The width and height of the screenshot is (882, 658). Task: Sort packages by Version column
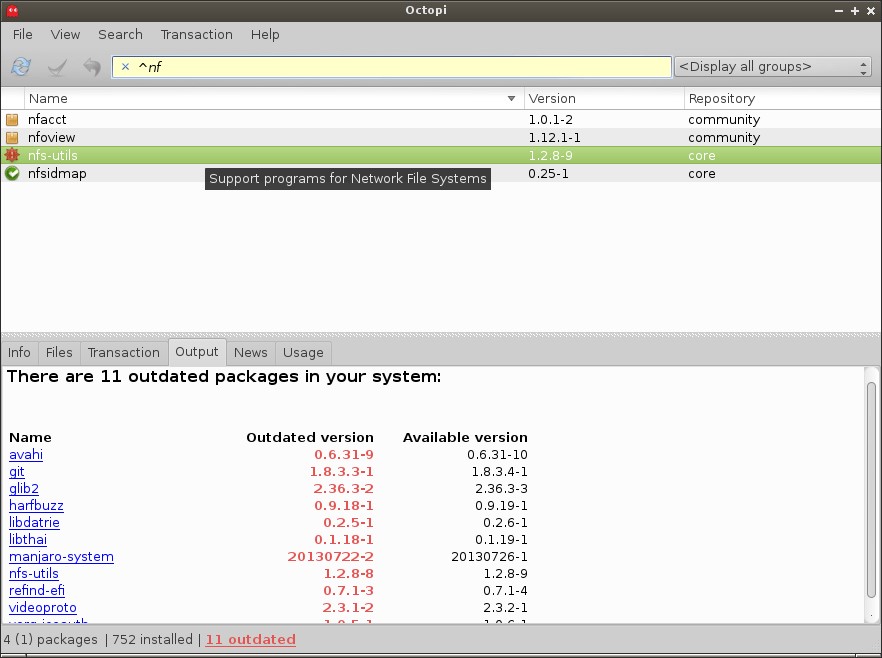pyautogui.click(x=603, y=99)
